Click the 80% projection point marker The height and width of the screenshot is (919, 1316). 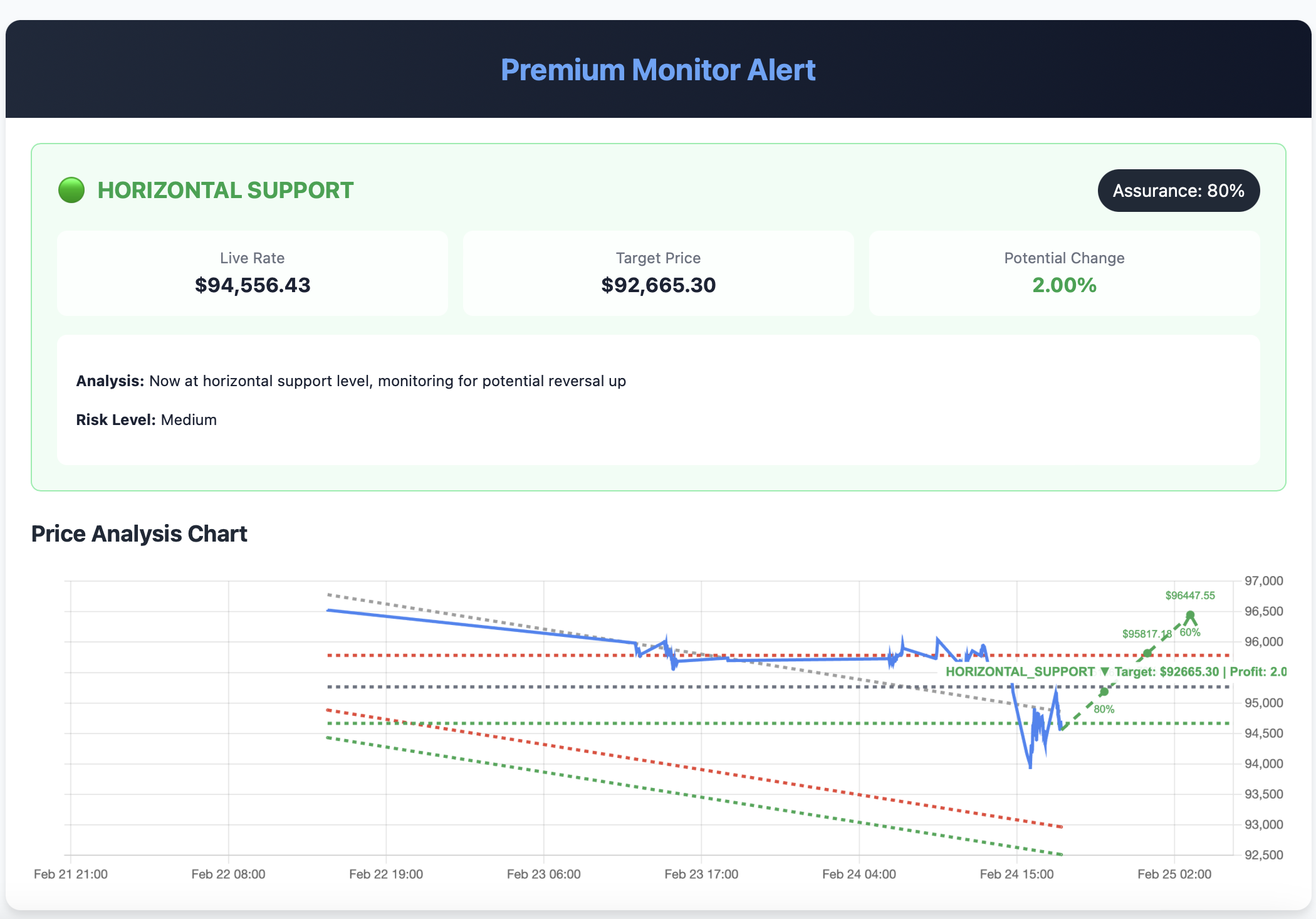1104,692
